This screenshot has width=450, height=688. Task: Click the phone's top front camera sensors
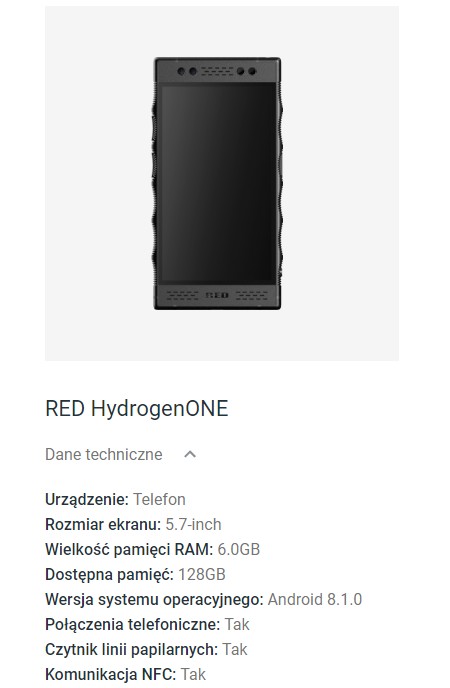pyautogui.click(x=187, y=71)
